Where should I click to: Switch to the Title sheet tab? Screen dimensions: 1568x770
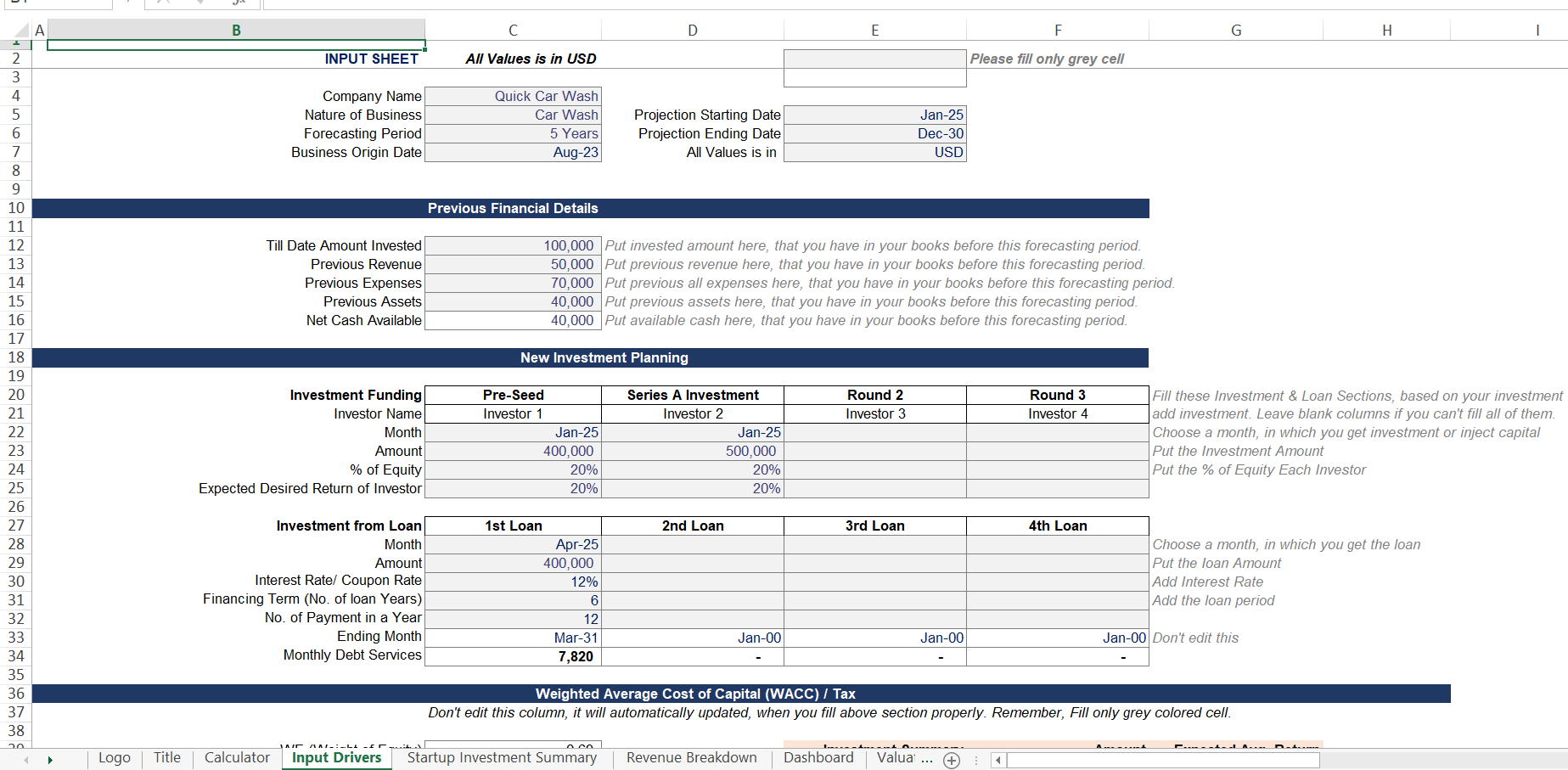pos(167,758)
